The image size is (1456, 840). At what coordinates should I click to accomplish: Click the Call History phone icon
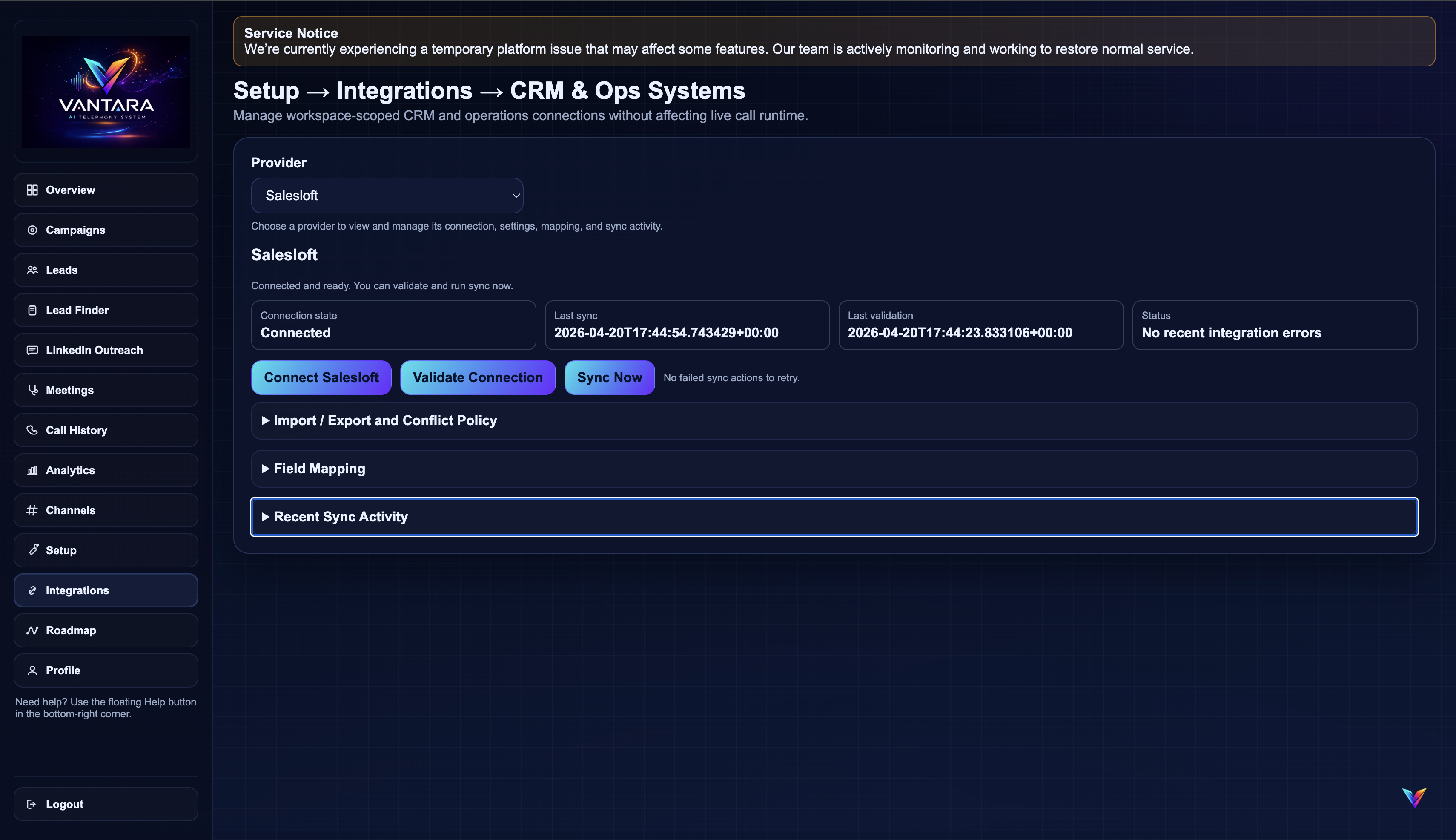(32, 430)
